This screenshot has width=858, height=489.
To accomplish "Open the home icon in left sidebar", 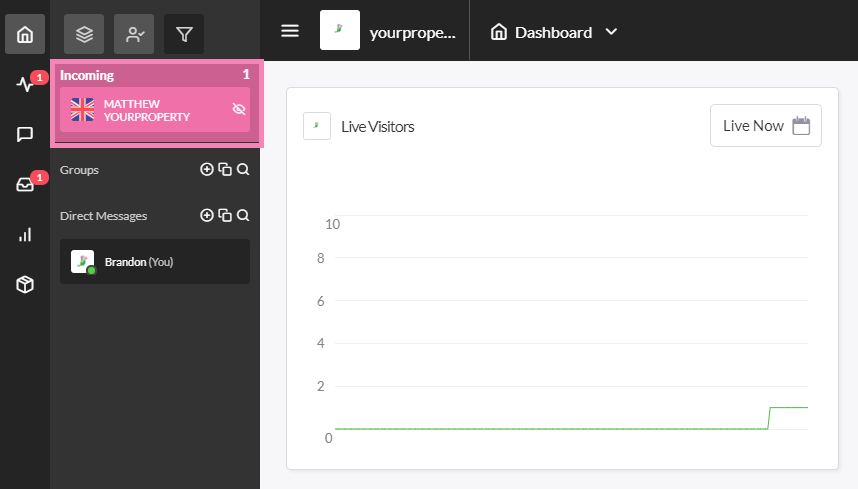I will pos(25,34).
